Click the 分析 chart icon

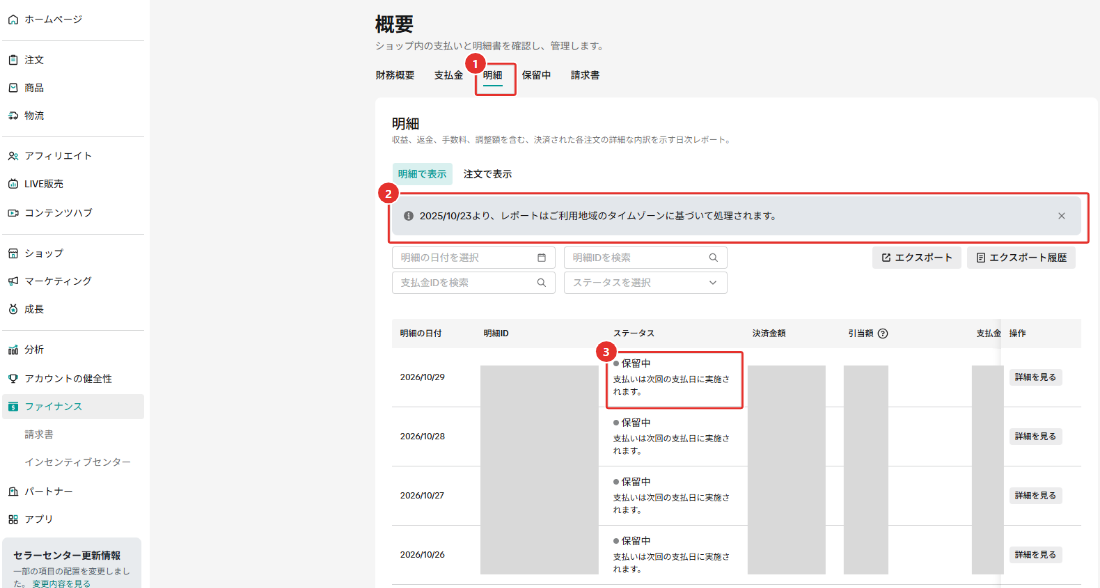[13, 349]
